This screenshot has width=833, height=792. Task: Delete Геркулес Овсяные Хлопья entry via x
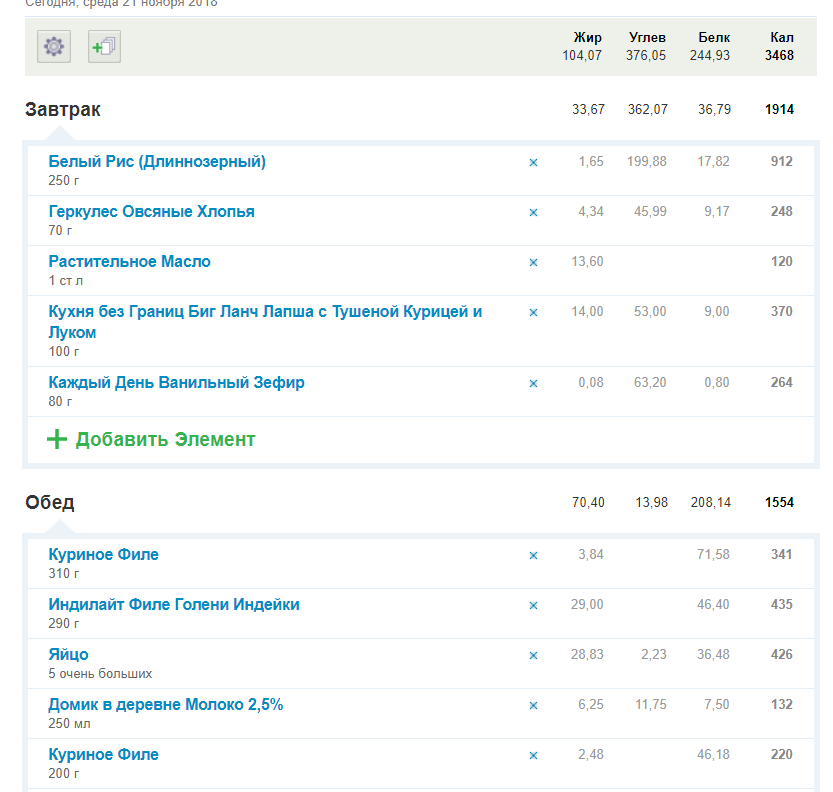[x=533, y=212]
